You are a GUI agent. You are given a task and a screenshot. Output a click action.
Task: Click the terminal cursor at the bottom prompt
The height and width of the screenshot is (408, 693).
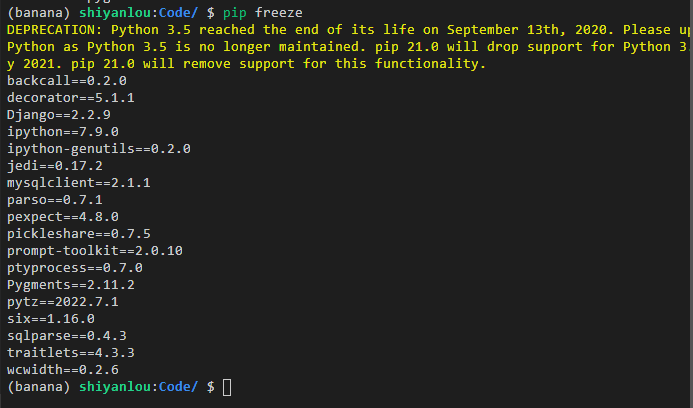point(227,387)
